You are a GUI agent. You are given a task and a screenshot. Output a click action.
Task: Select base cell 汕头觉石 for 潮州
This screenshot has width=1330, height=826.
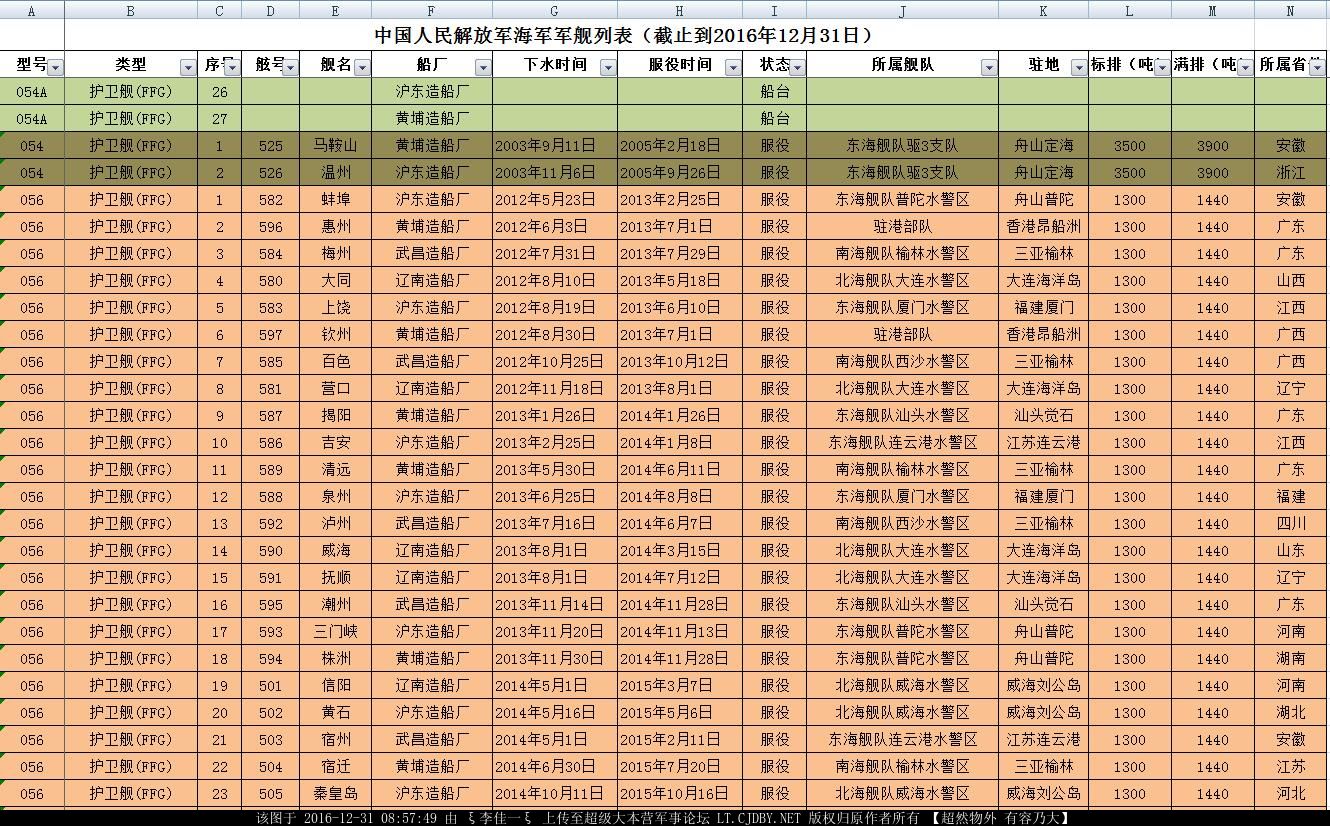click(1044, 604)
